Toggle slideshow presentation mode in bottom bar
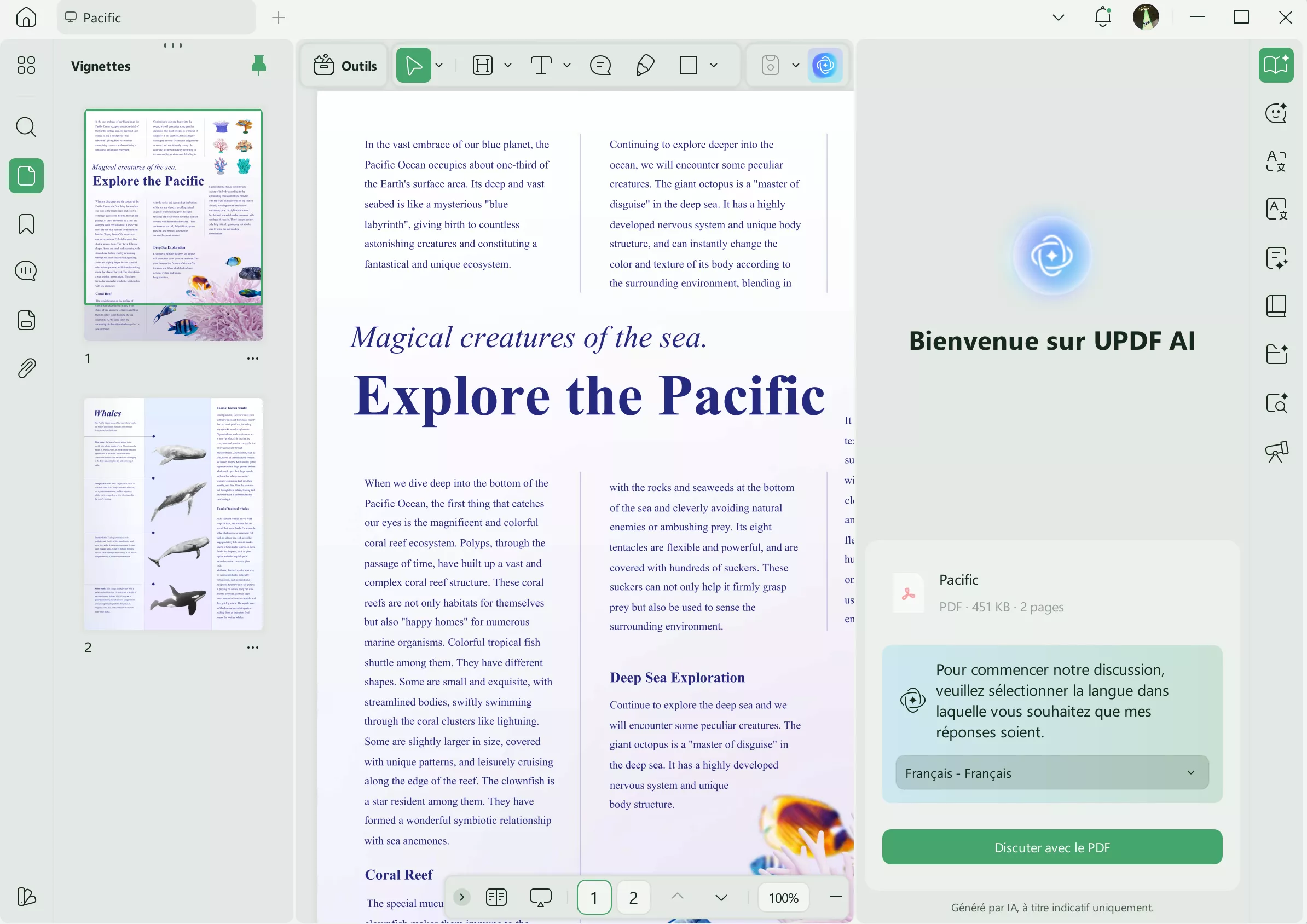1307x924 pixels. pos(540,897)
